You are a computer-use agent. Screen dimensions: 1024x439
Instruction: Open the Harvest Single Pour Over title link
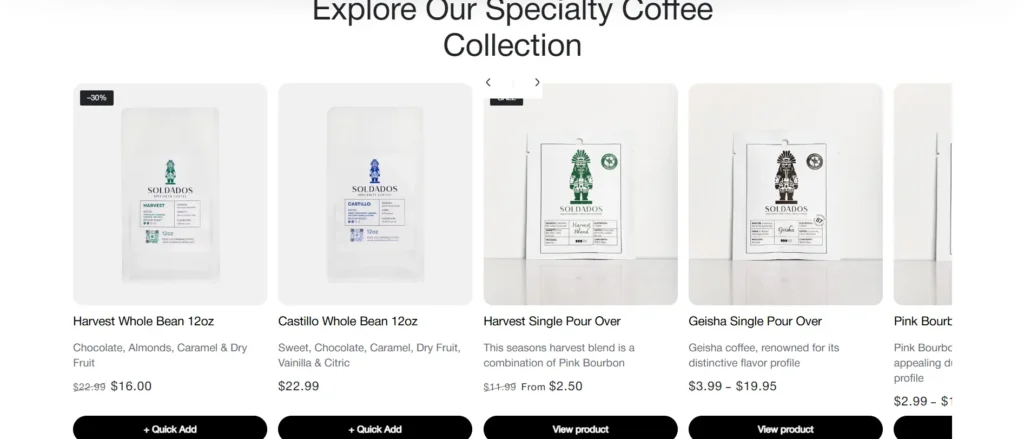click(552, 321)
